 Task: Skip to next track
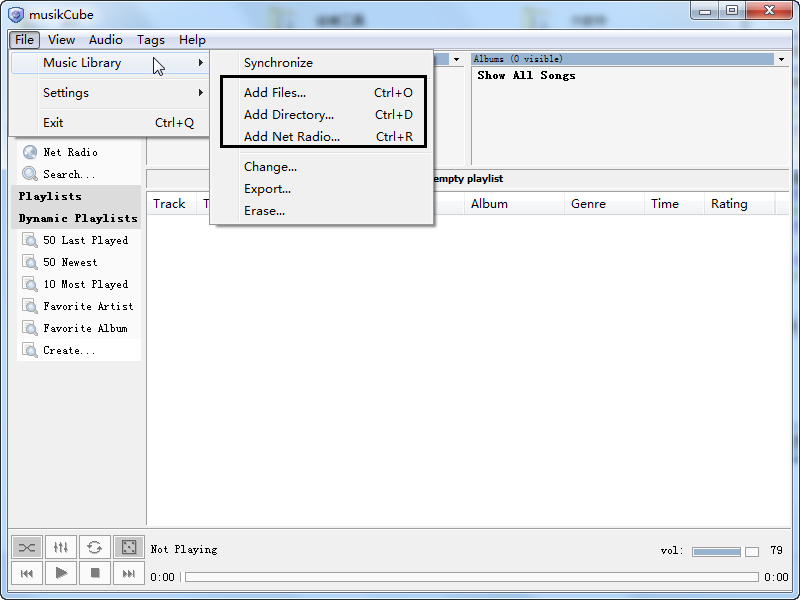pos(129,573)
